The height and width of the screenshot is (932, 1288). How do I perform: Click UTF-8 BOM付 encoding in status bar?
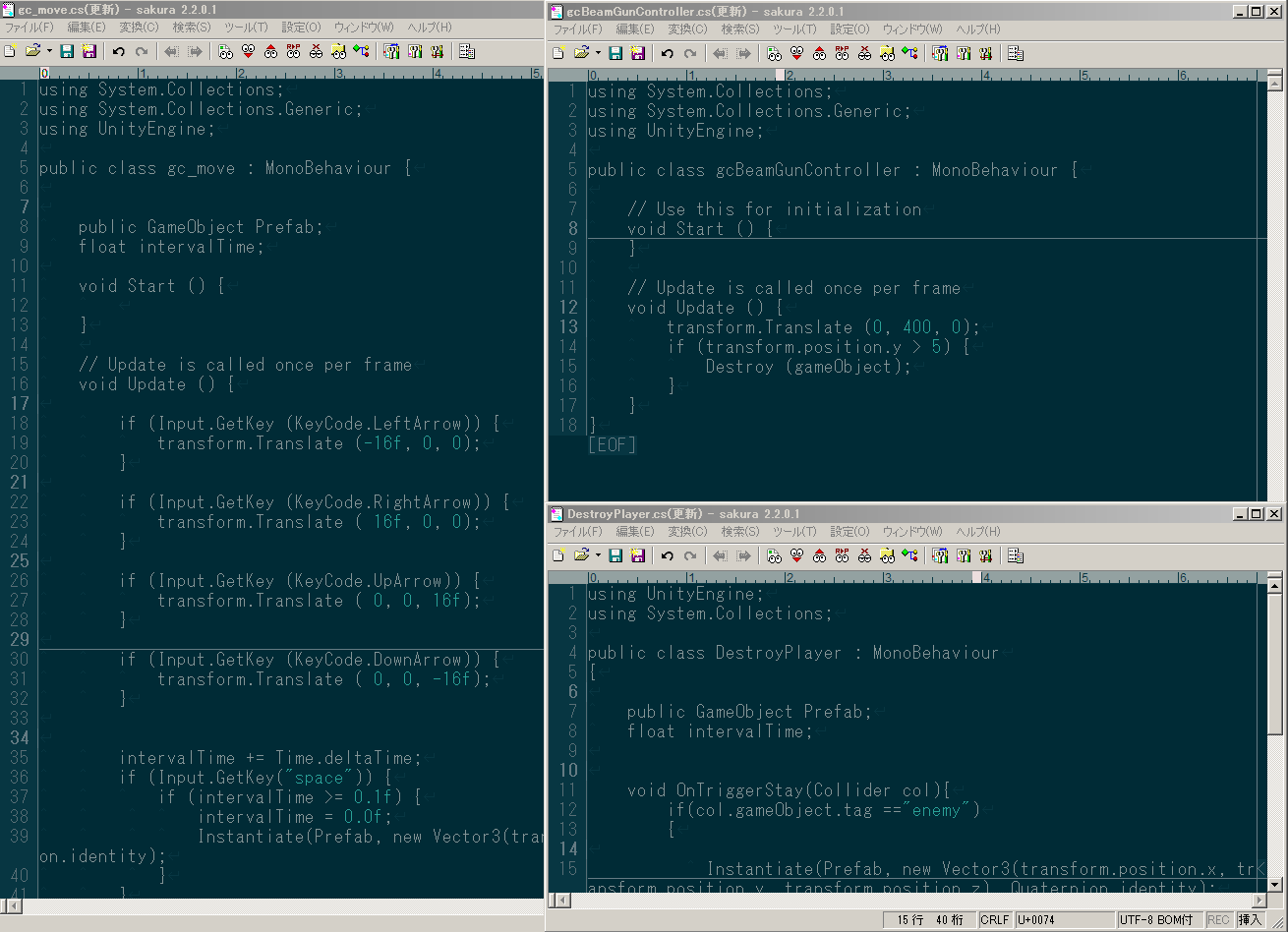1157,920
